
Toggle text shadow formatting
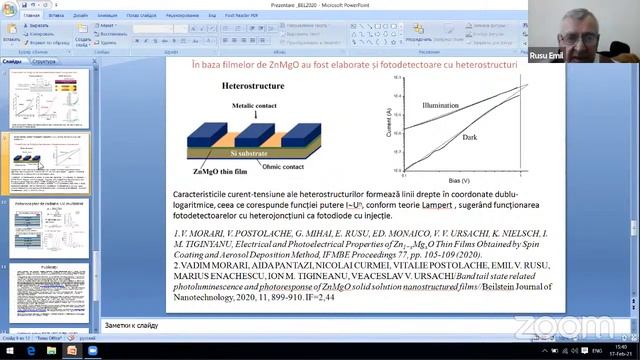click(174, 41)
